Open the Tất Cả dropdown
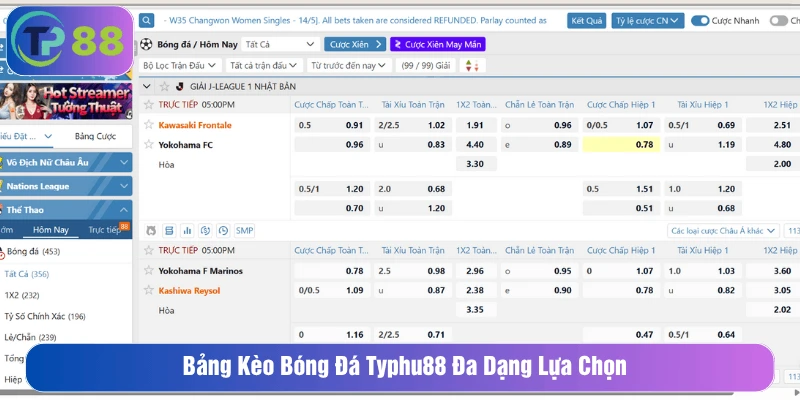Screen dimensions: 800x400 point(280,44)
